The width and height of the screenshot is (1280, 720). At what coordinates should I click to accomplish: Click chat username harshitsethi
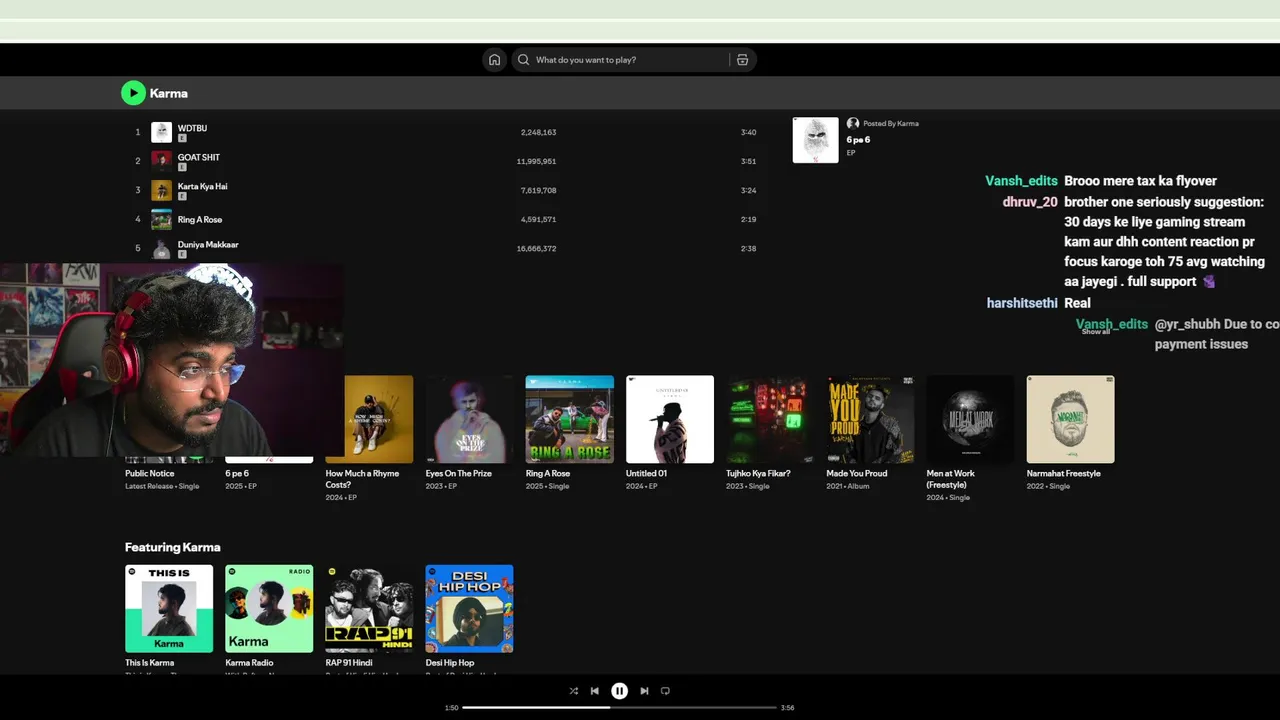coord(1022,303)
